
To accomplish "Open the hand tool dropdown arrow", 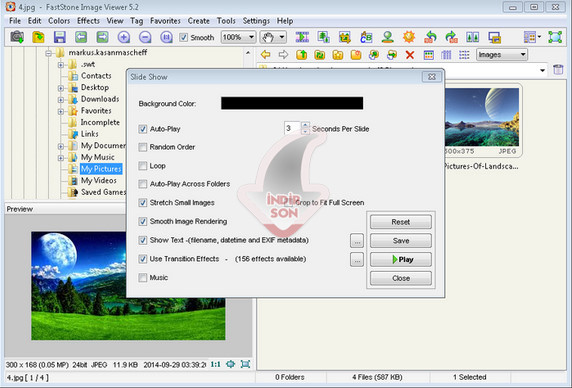I will [282, 37].
